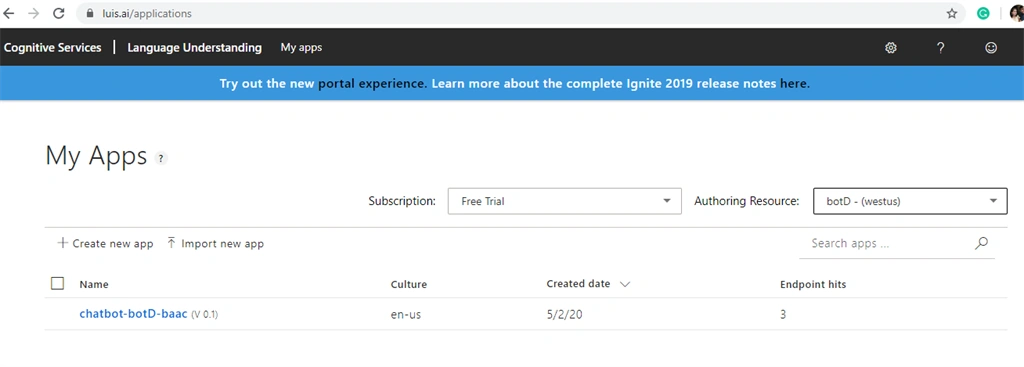
Task: Open Language Understanding in the header
Action: [195, 48]
